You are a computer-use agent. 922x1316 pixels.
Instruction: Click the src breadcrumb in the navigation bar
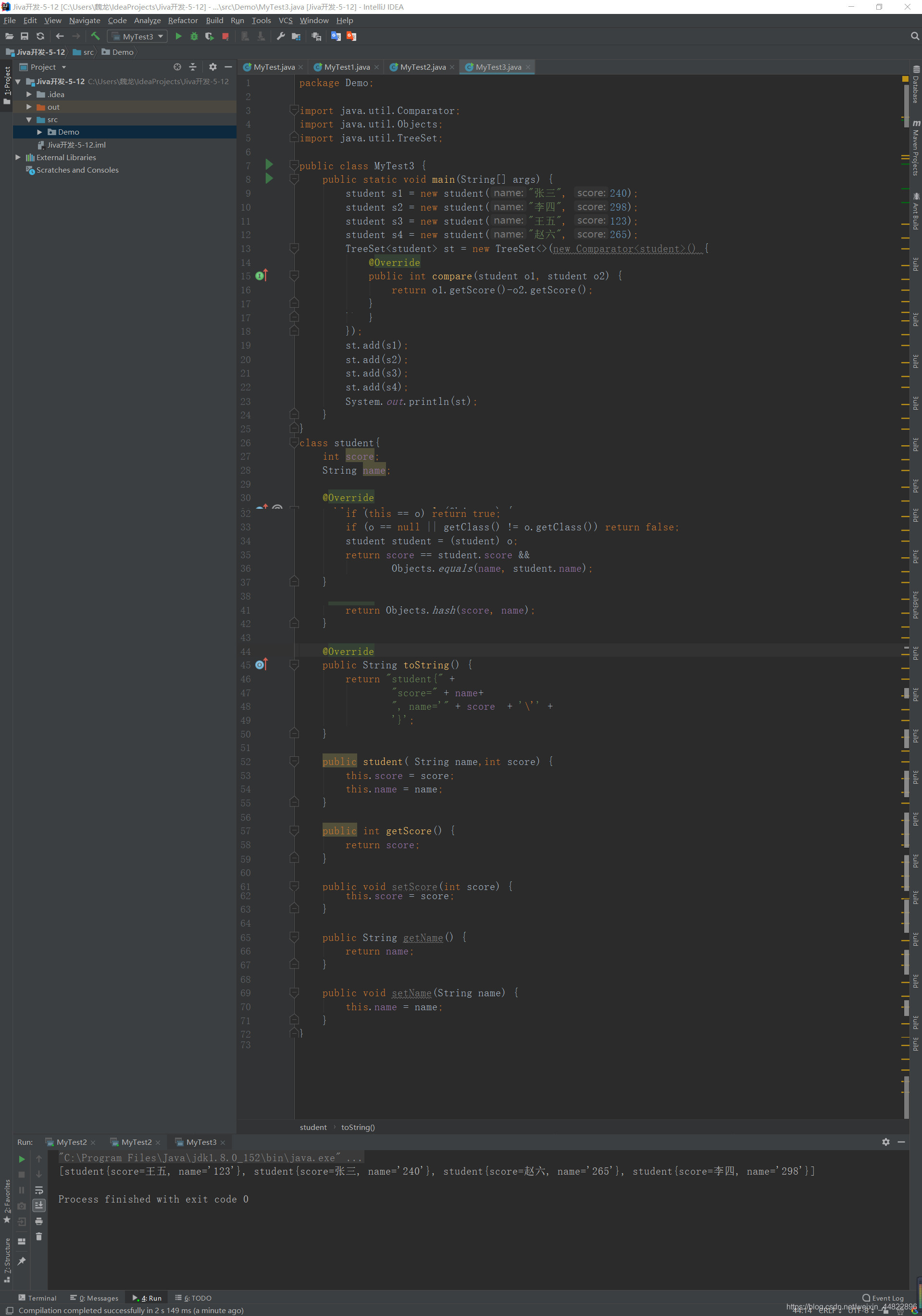[83, 52]
